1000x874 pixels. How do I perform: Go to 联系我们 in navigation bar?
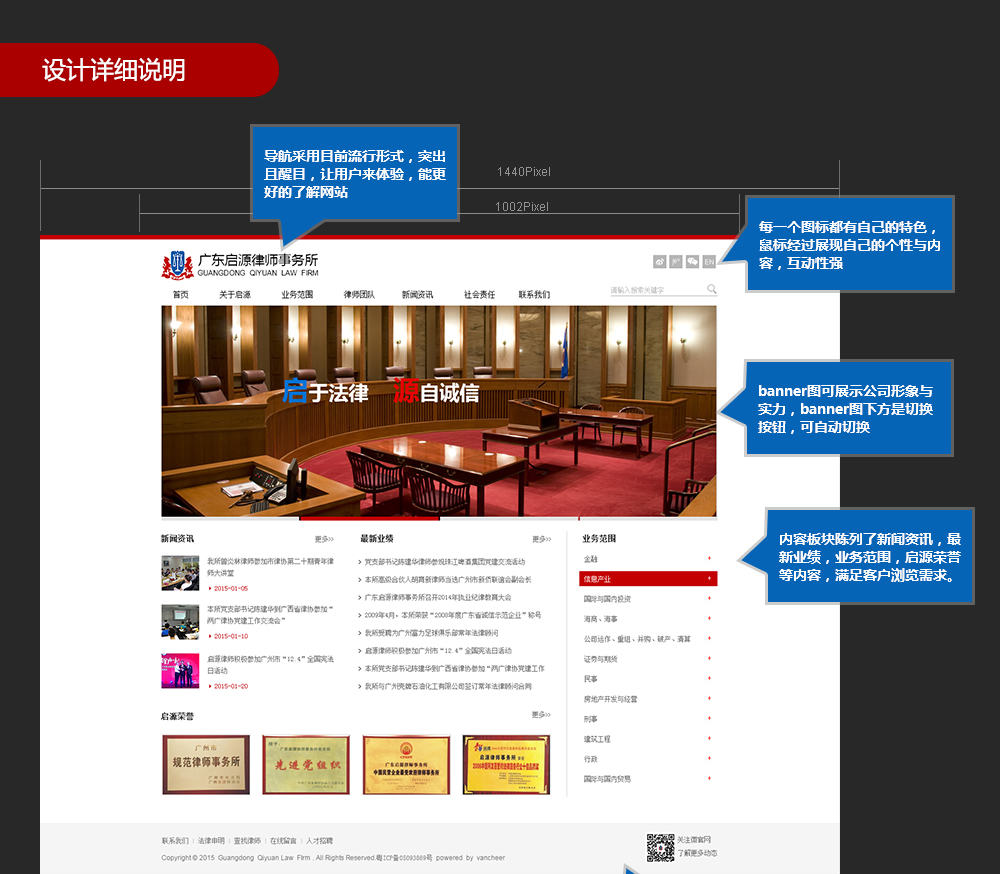(x=534, y=294)
